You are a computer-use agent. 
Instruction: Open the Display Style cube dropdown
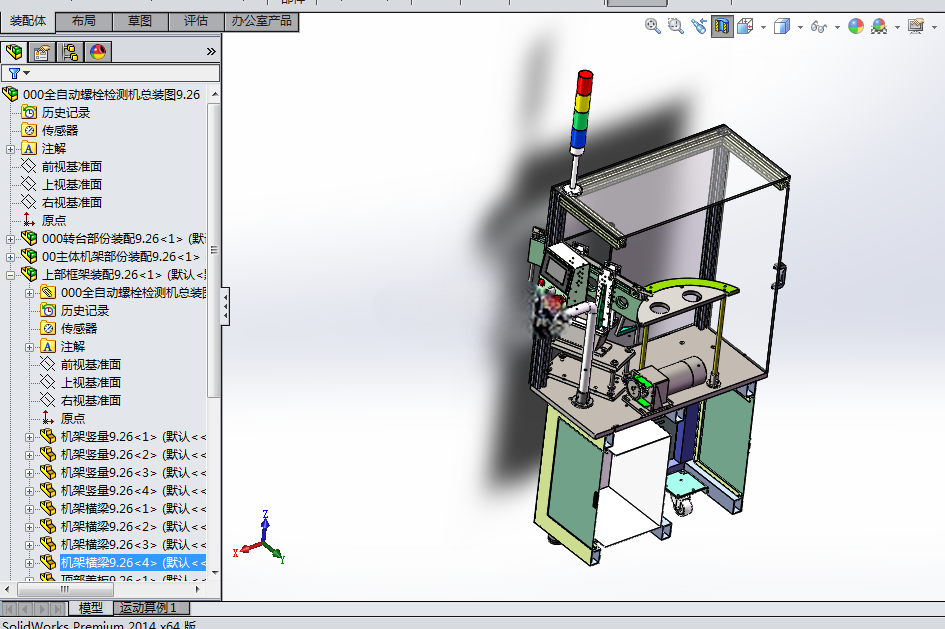(800, 27)
